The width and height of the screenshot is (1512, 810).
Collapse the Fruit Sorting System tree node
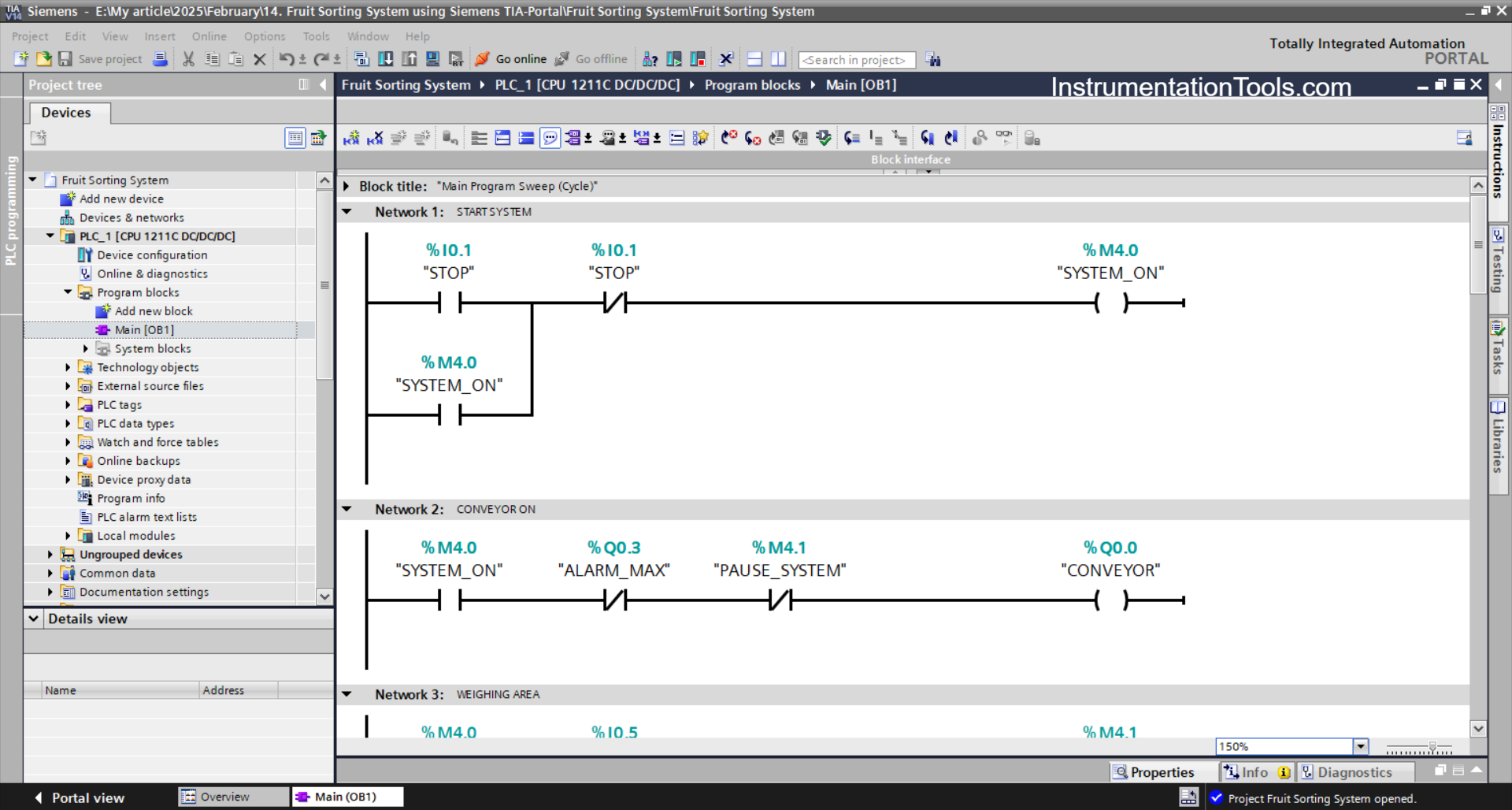pos(33,180)
